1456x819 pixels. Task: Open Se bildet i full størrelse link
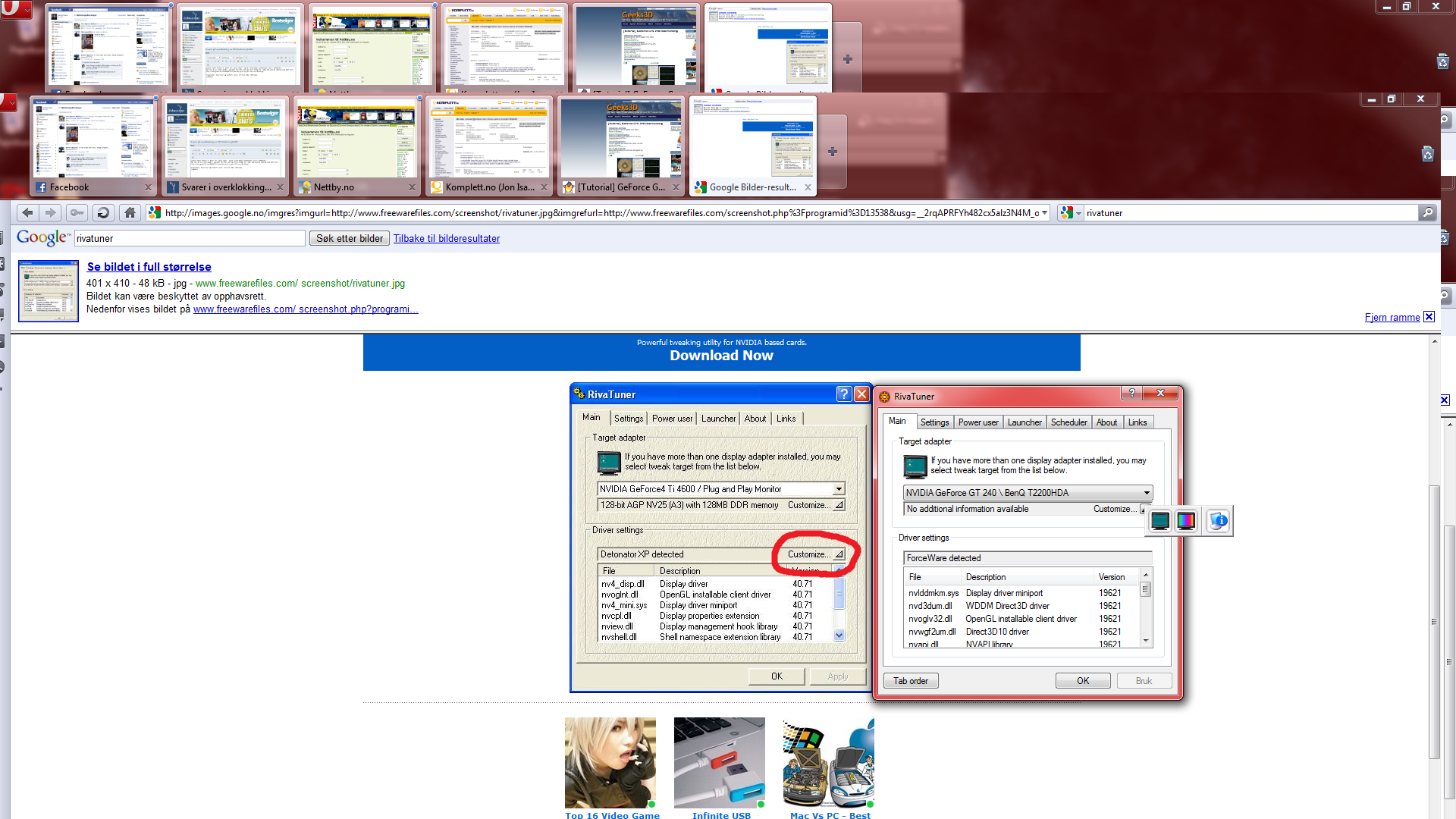click(149, 267)
